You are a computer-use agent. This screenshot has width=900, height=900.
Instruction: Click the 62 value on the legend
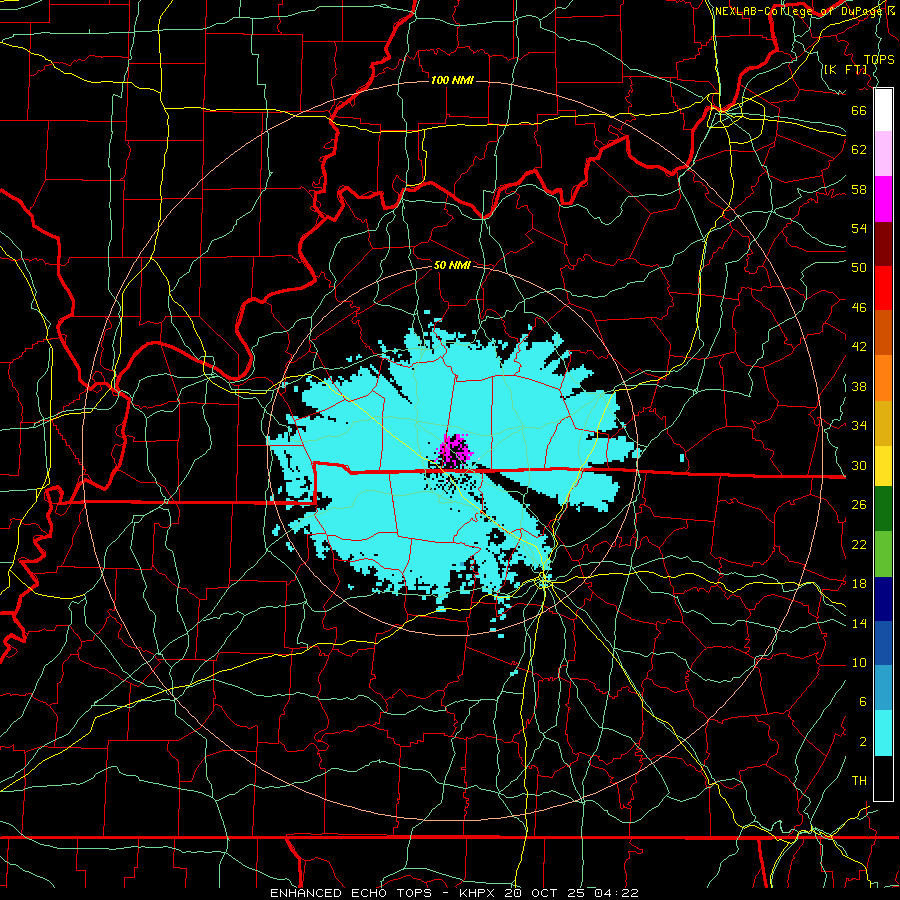click(x=859, y=149)
